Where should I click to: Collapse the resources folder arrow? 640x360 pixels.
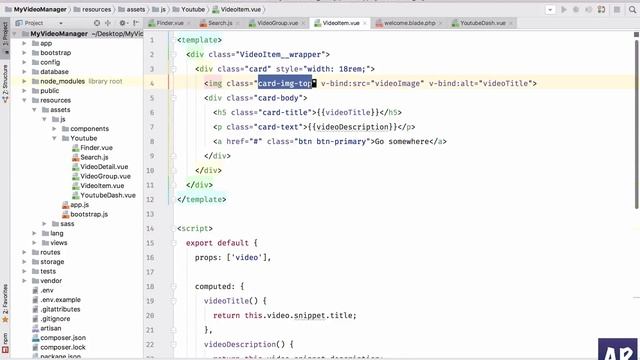click(24, 100)
